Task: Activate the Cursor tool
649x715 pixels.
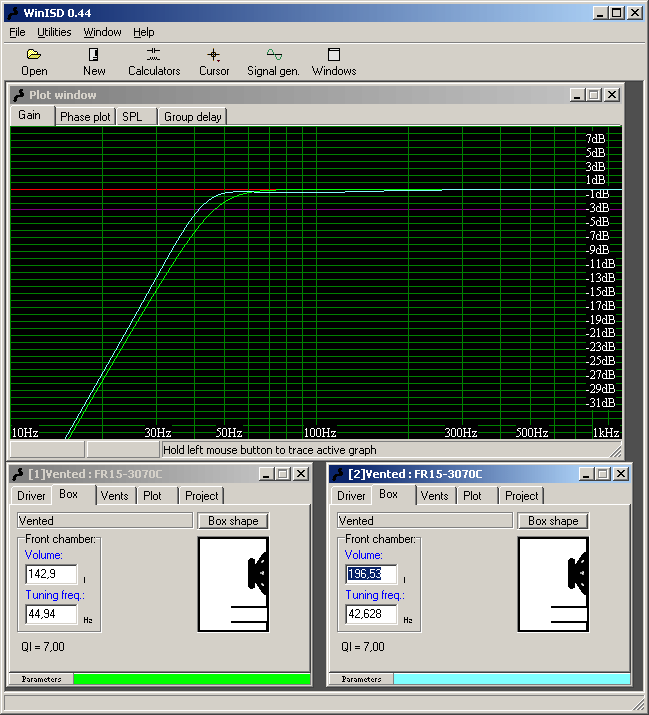Action: pyautogui.click(x=214, y=61)
